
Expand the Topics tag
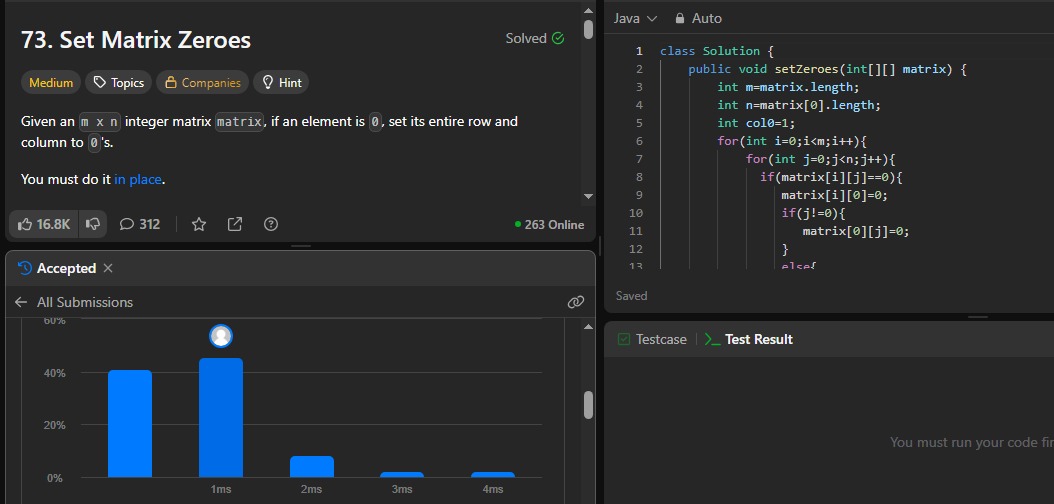(118, 83)
